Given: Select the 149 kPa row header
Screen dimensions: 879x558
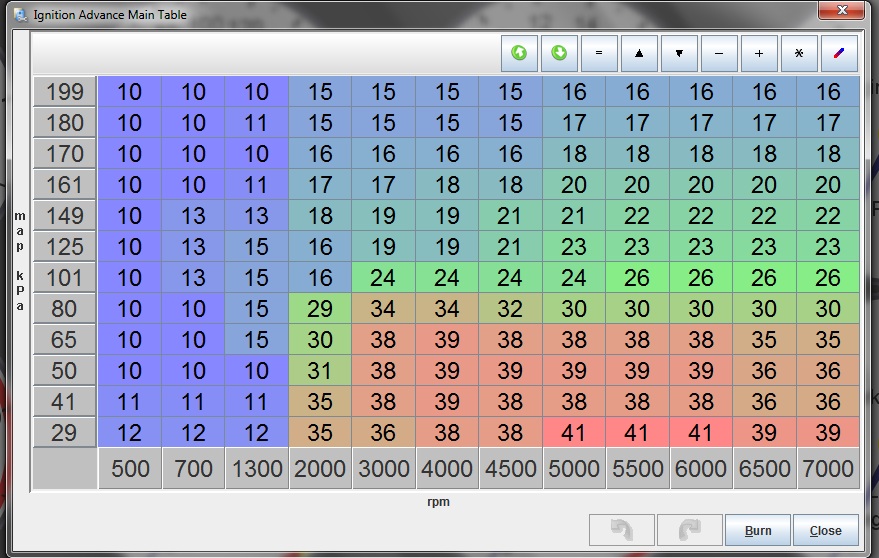Looking at the screenshot, I should pyautogui.click(x=64, y=216).
